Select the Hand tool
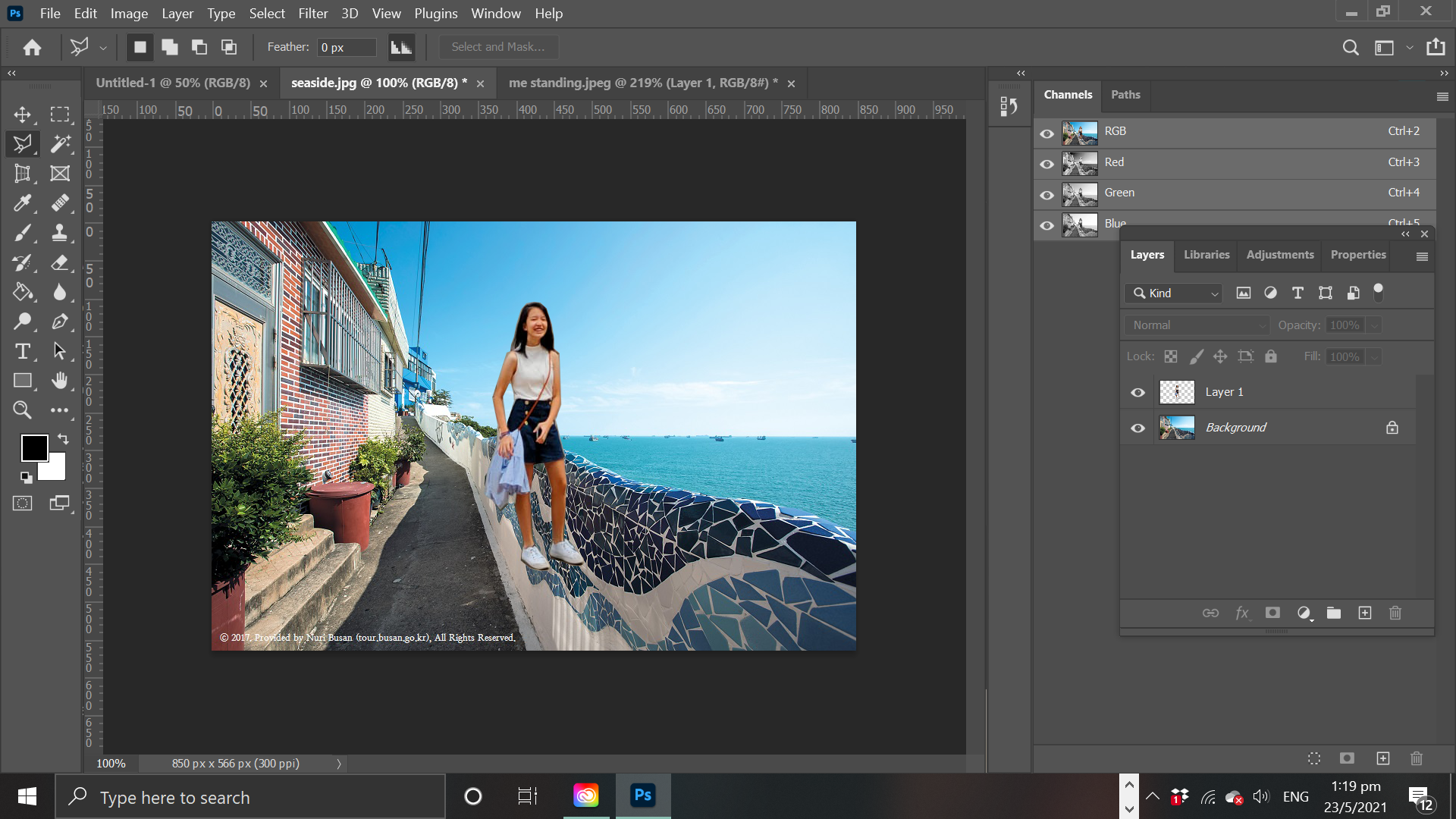The height and width of the screenshot is (819, 1456). pyautogui.click(x=60, y=381)
